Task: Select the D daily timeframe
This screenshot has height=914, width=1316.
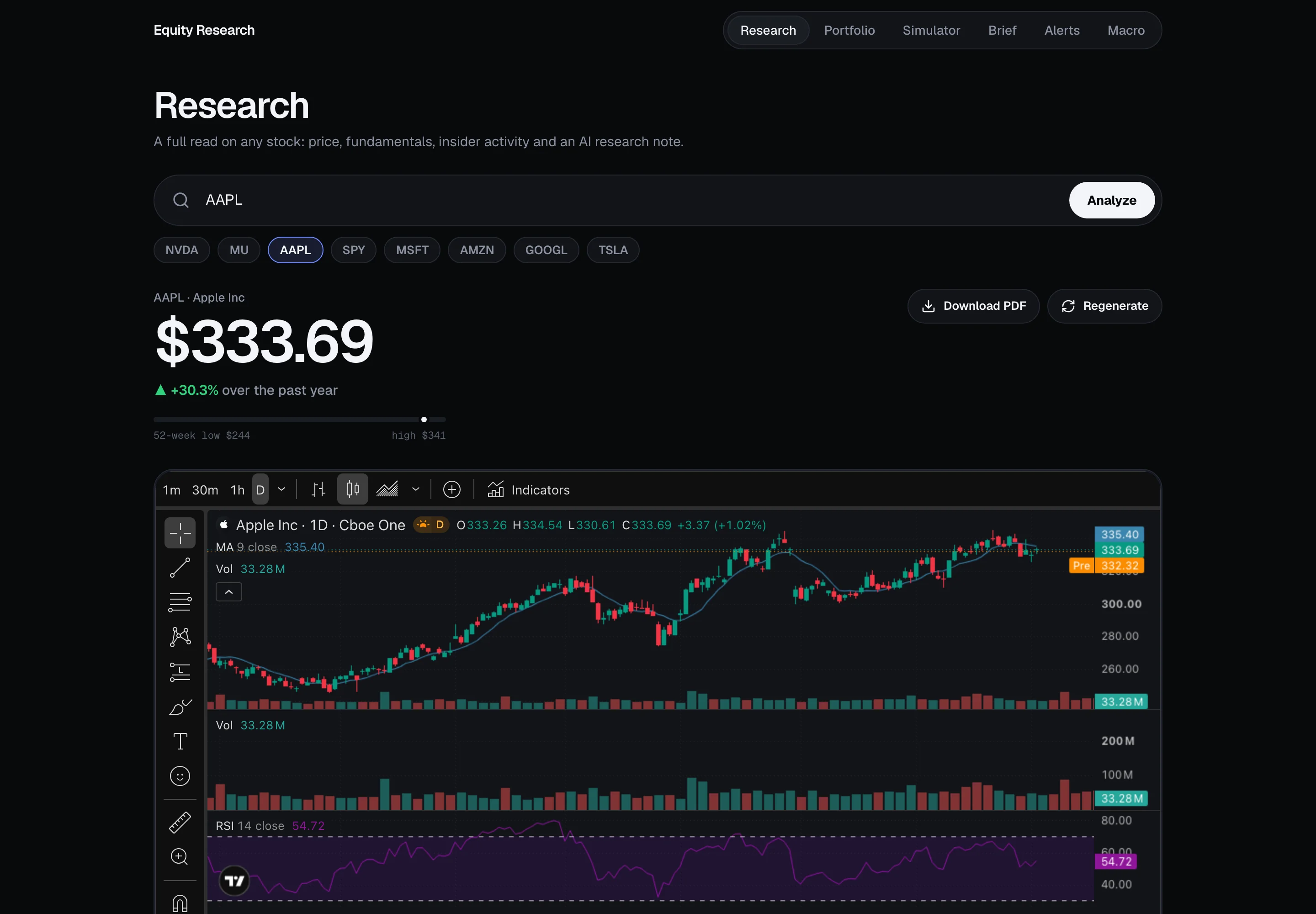Action: coord(260,489)
